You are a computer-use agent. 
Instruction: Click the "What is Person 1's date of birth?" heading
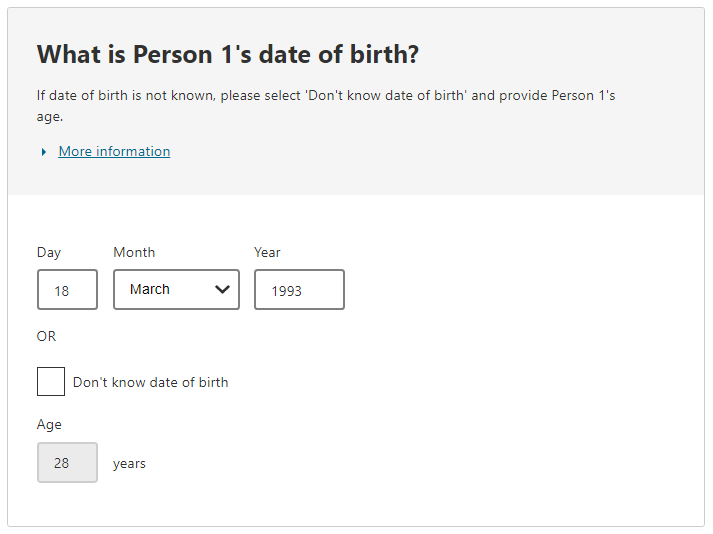228,55
